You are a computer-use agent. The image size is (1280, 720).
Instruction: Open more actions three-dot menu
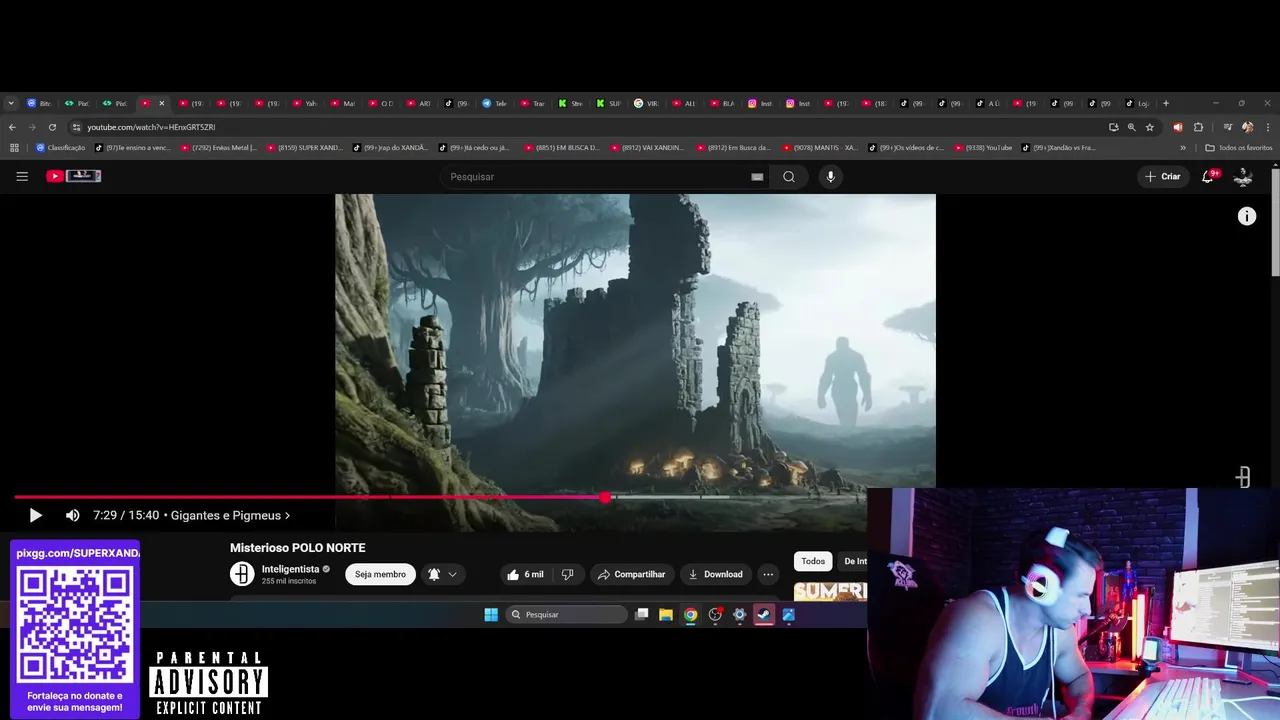tap(768, 574)
